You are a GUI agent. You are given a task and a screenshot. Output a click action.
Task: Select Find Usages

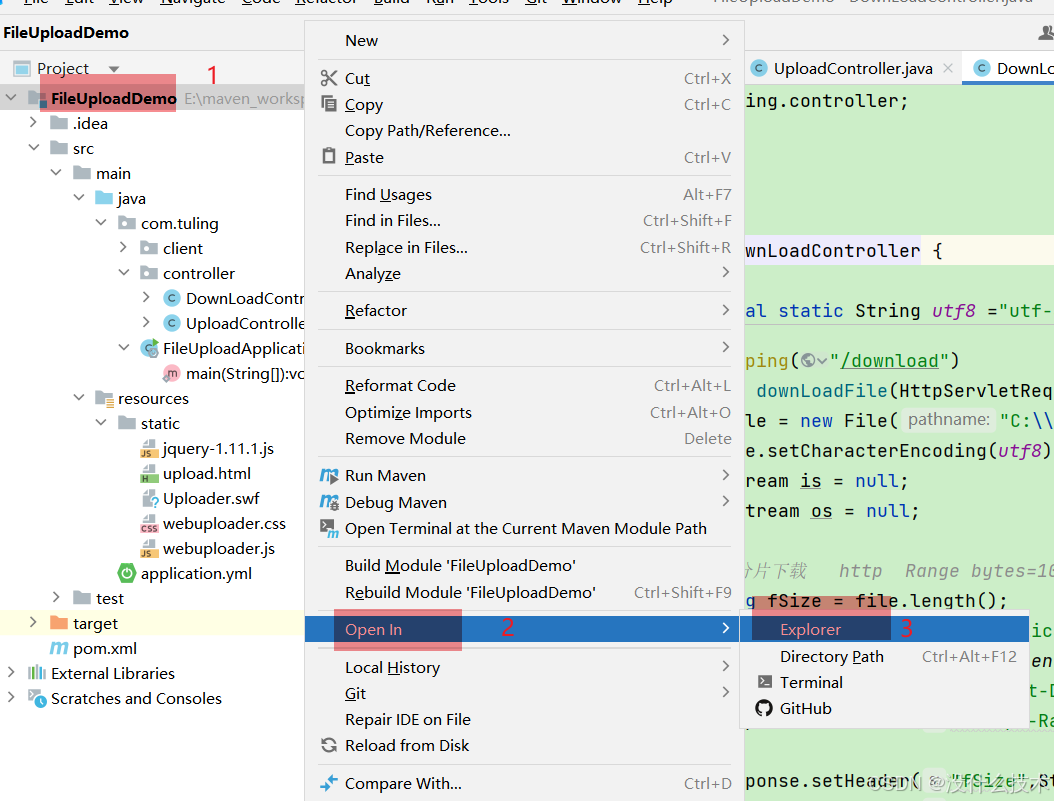coord(524,195)
